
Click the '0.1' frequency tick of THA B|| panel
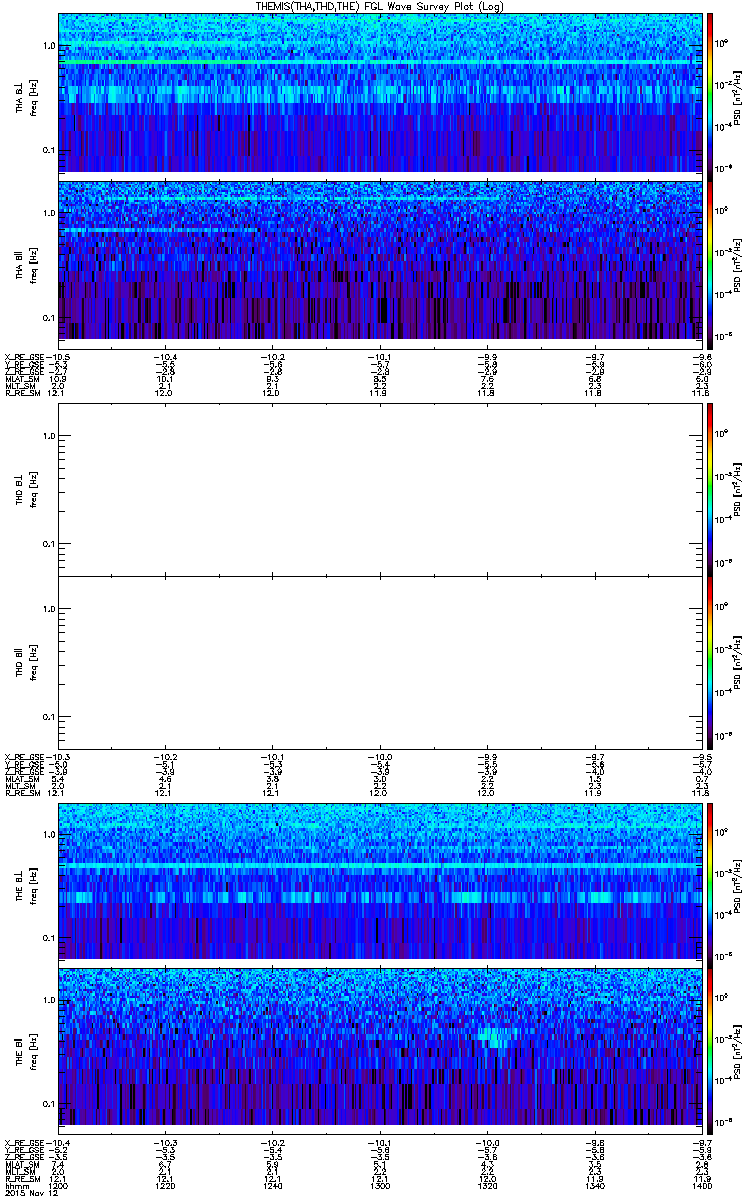coord(49,318)
